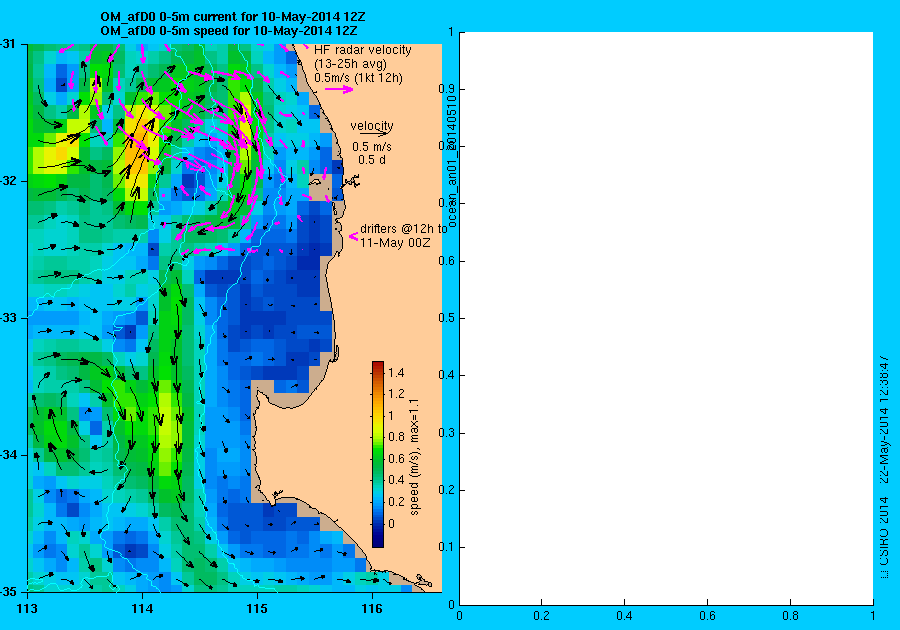
Task: Click the colorbar tick label "1.2"
Action: (396, 394)
